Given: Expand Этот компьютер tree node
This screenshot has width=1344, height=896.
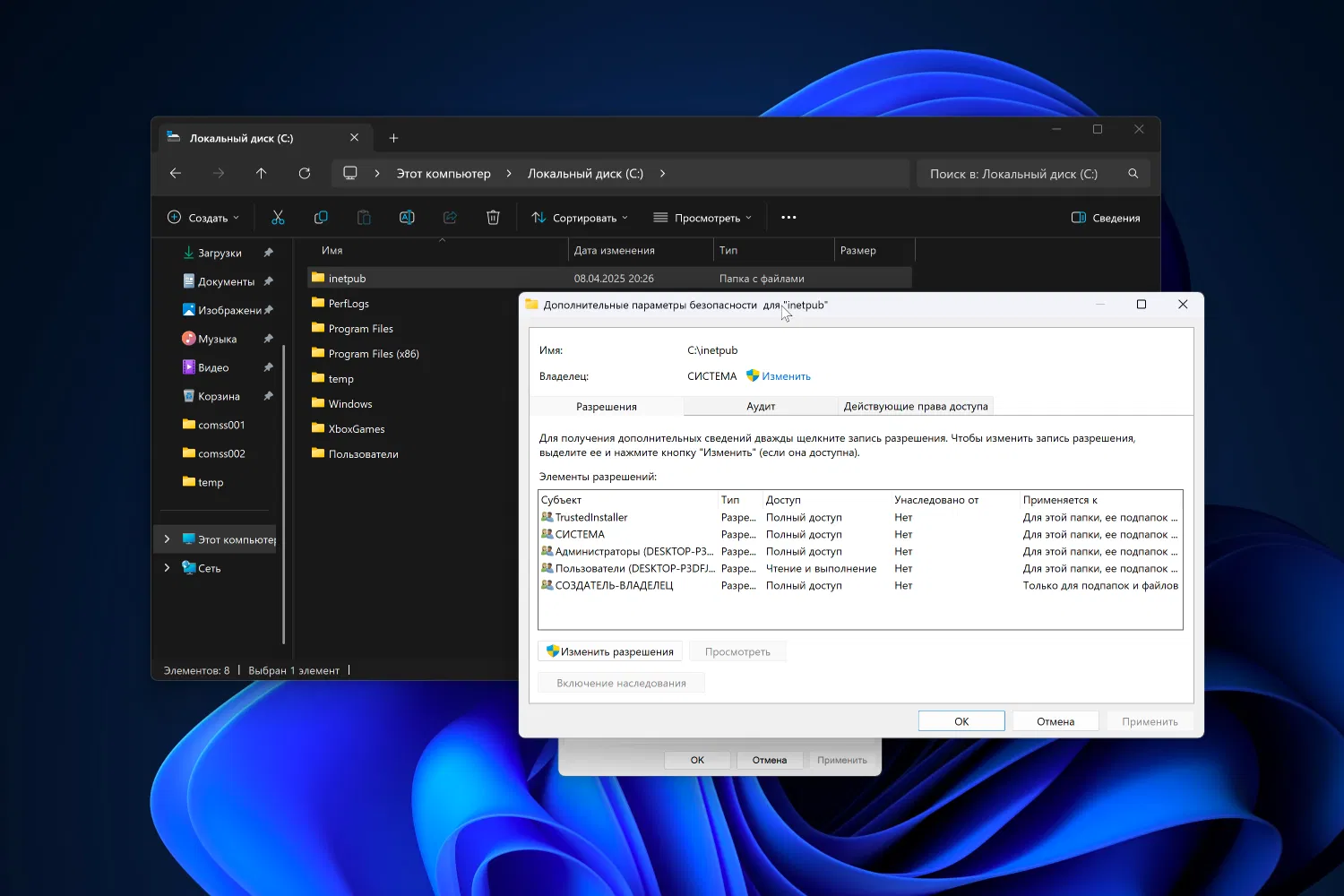Looking at the screenshot, I should pyautogui.click(x=167, y=539).
